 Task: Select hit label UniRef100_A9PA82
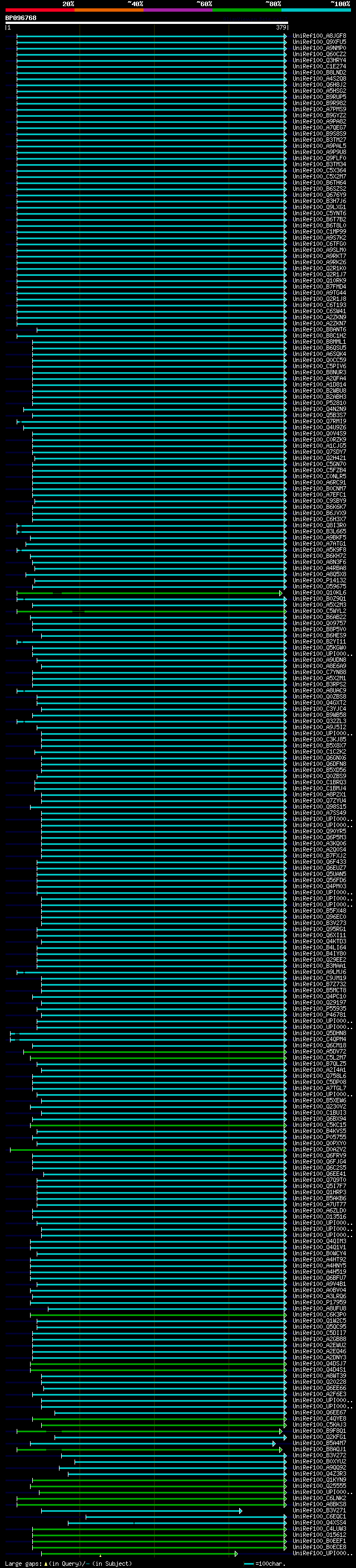point(319,122)
